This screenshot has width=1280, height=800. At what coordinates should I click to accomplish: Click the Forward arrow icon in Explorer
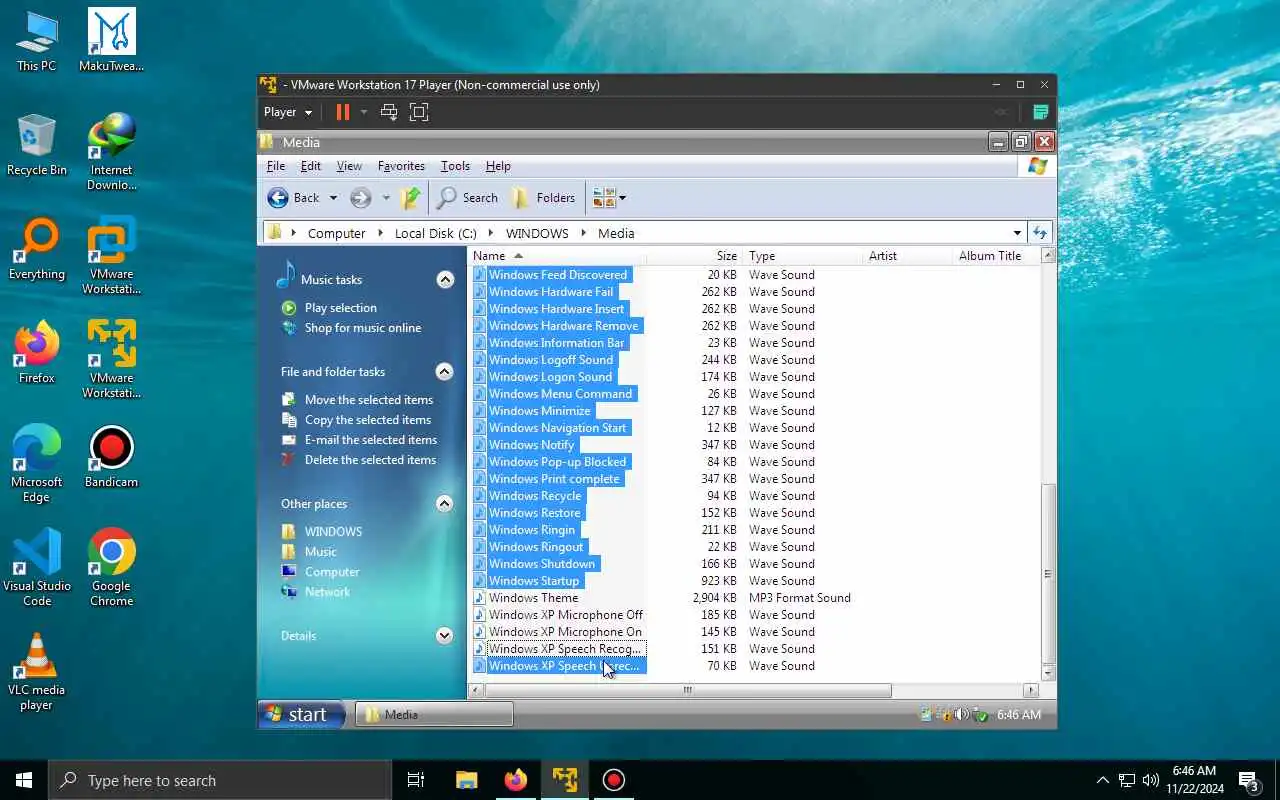361,198
